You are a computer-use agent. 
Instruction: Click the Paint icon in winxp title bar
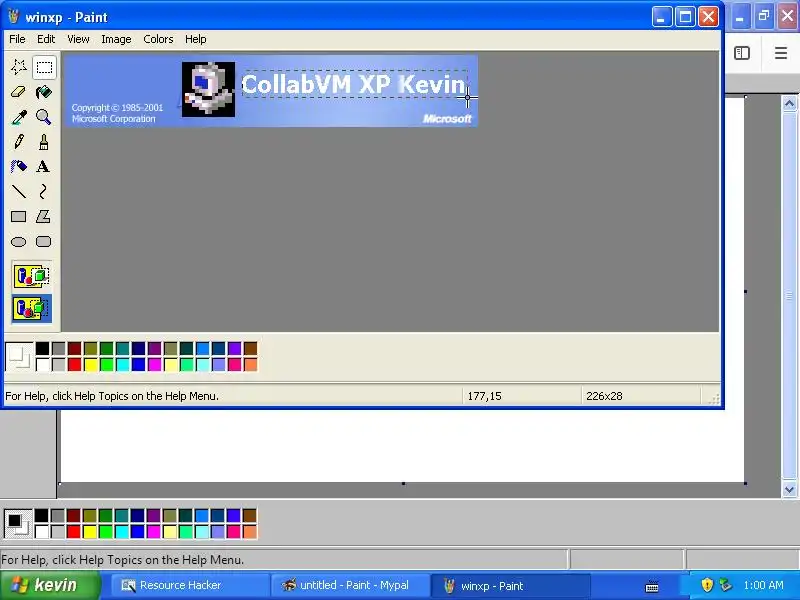pyautogui.click(x=14, y=17)
